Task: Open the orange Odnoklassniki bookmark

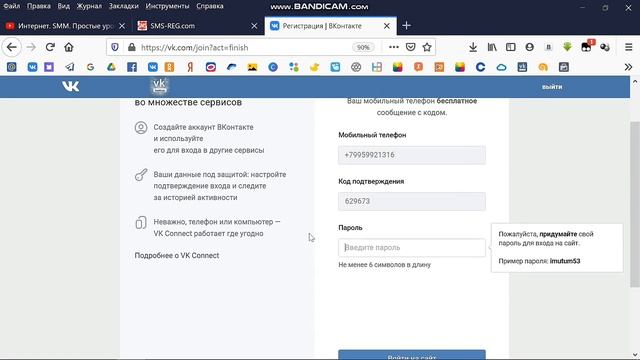Action: [x=169, y=67]
